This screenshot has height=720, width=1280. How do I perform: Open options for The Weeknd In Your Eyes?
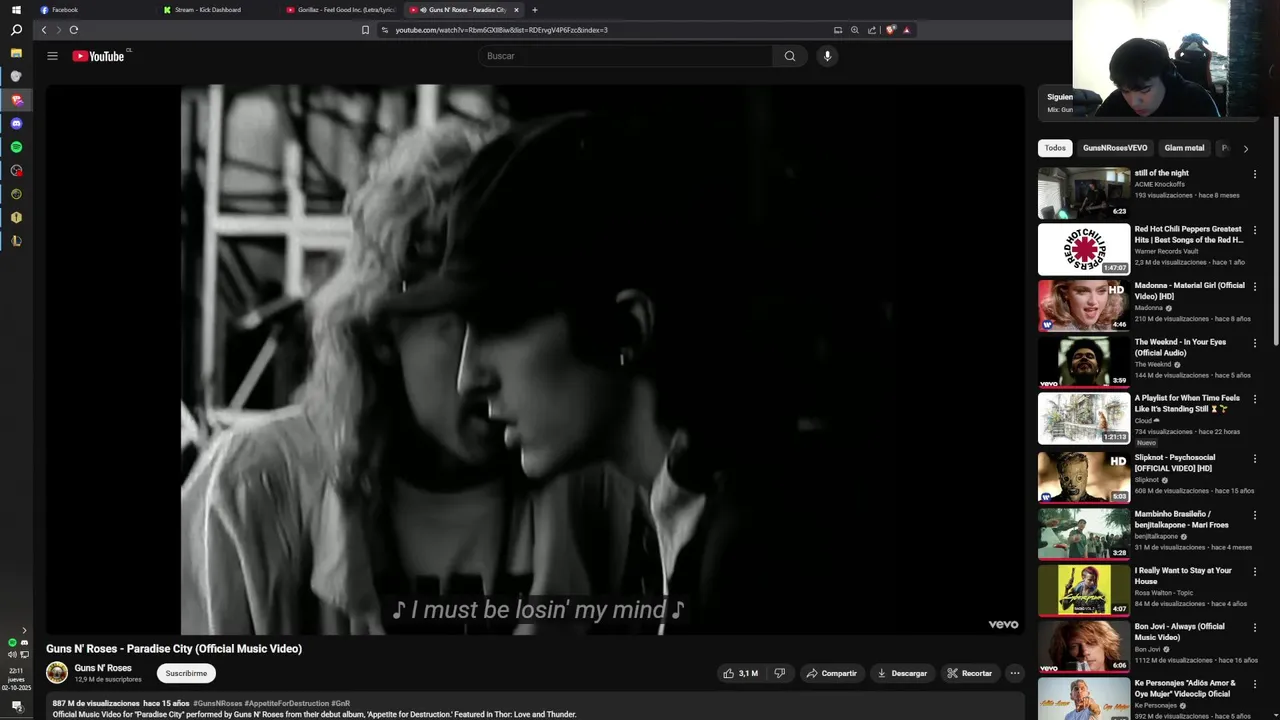pos(1255,343)
